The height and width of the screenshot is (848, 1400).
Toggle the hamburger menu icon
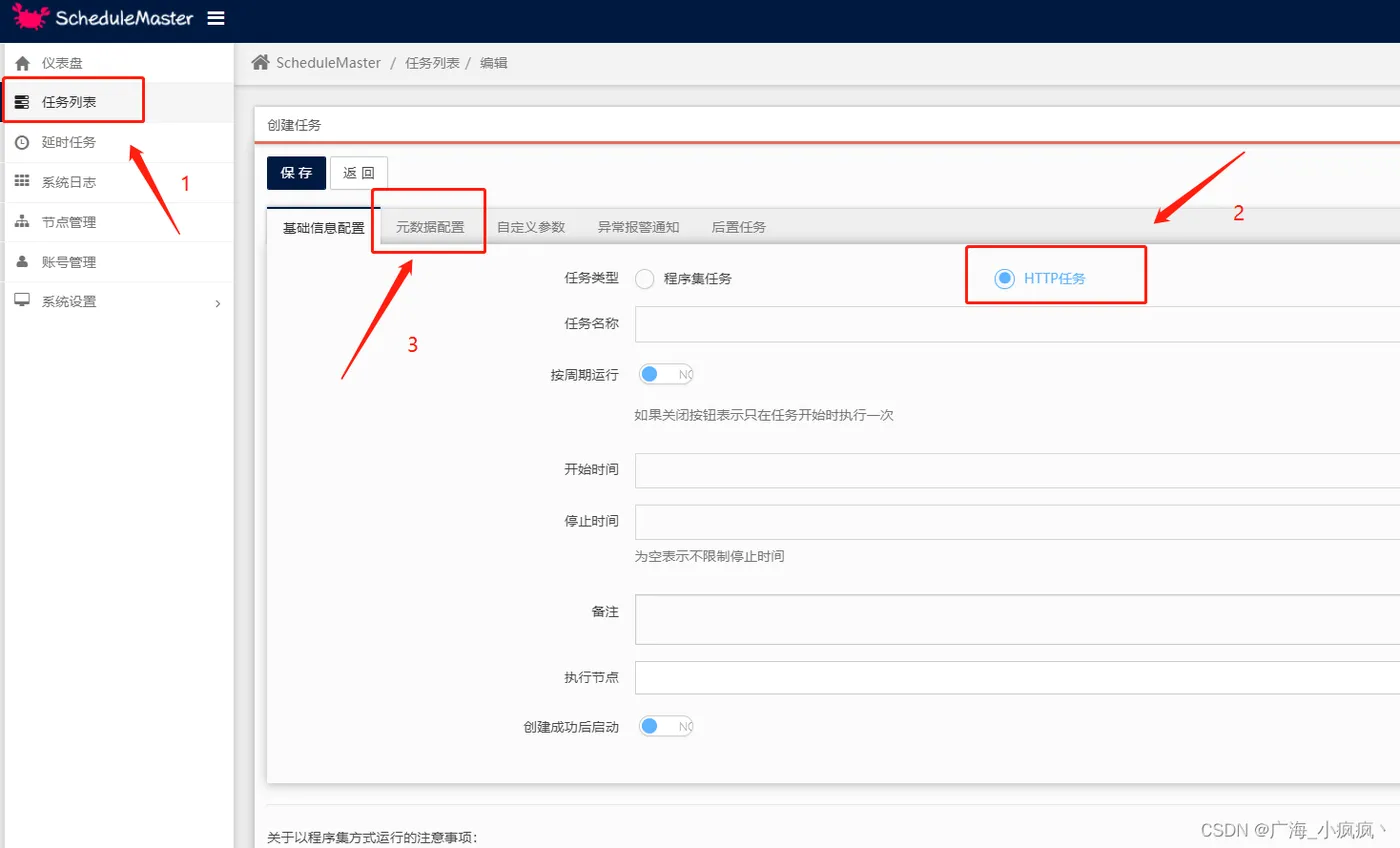click(215, 18)
